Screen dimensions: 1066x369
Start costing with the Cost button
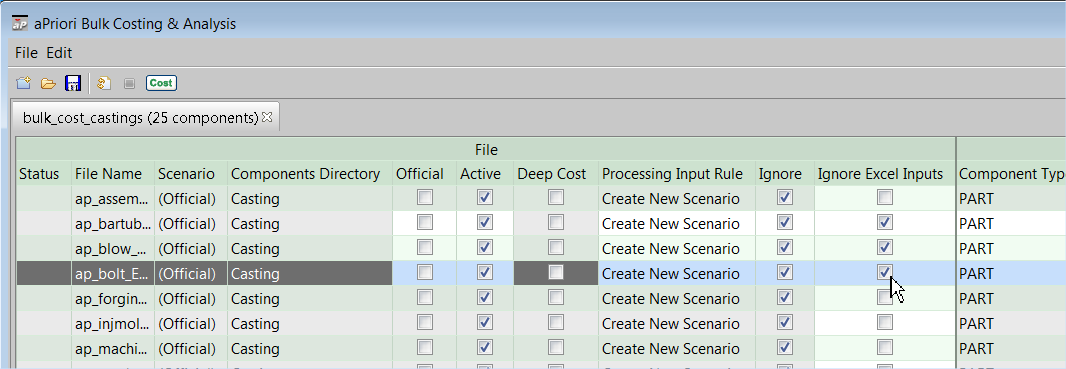[161, 83]
